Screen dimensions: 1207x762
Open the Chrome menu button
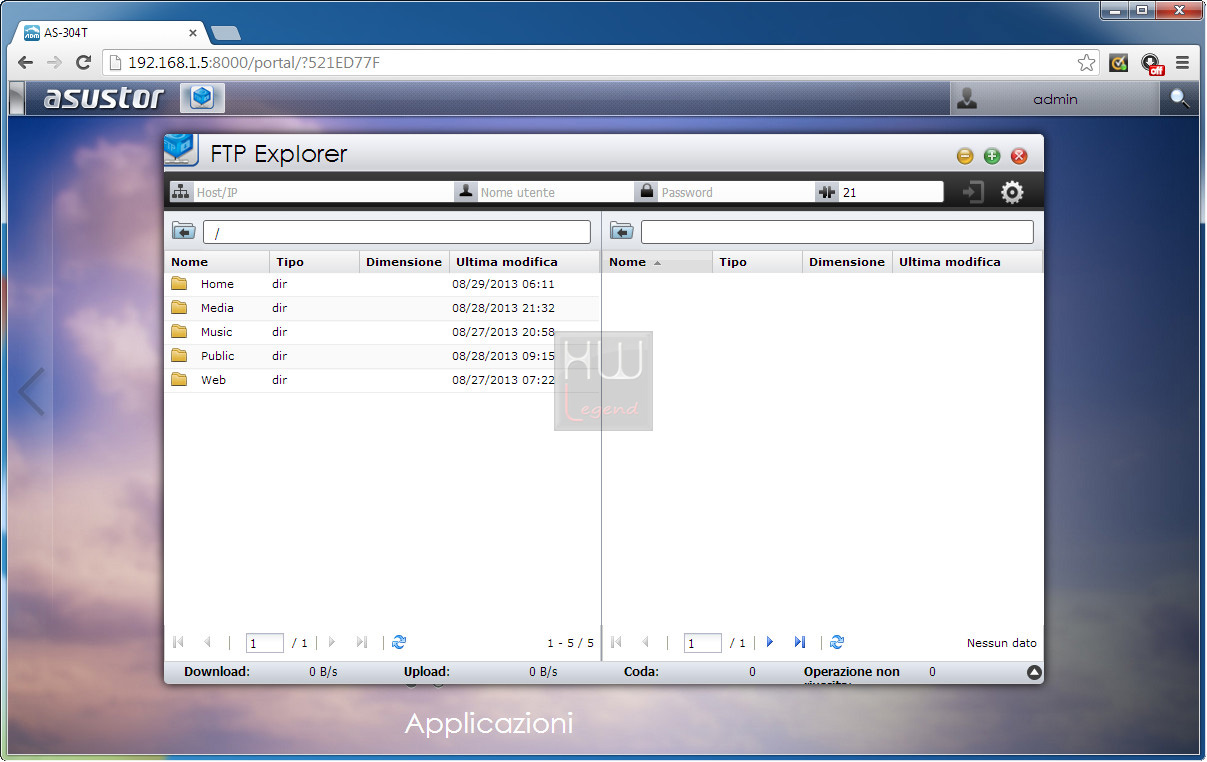[x=1183, y=63]
